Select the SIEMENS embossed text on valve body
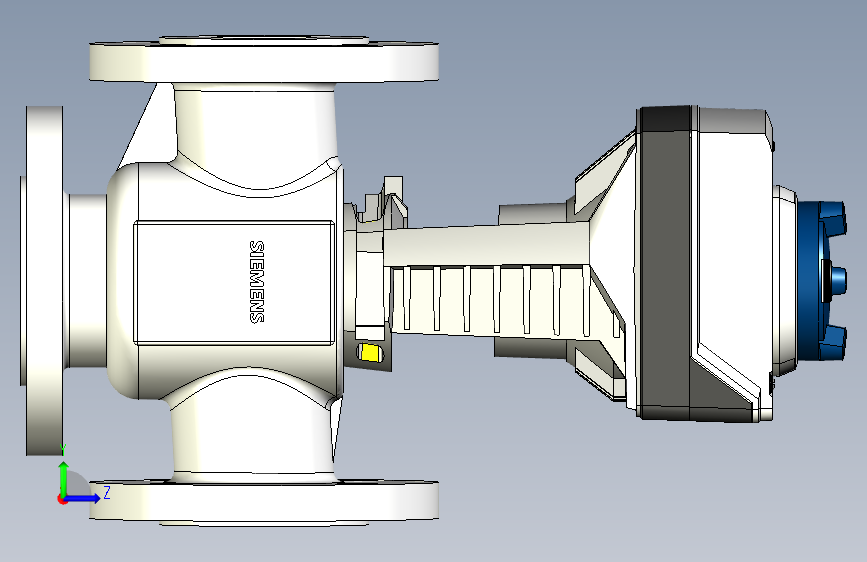 [257, 282]
